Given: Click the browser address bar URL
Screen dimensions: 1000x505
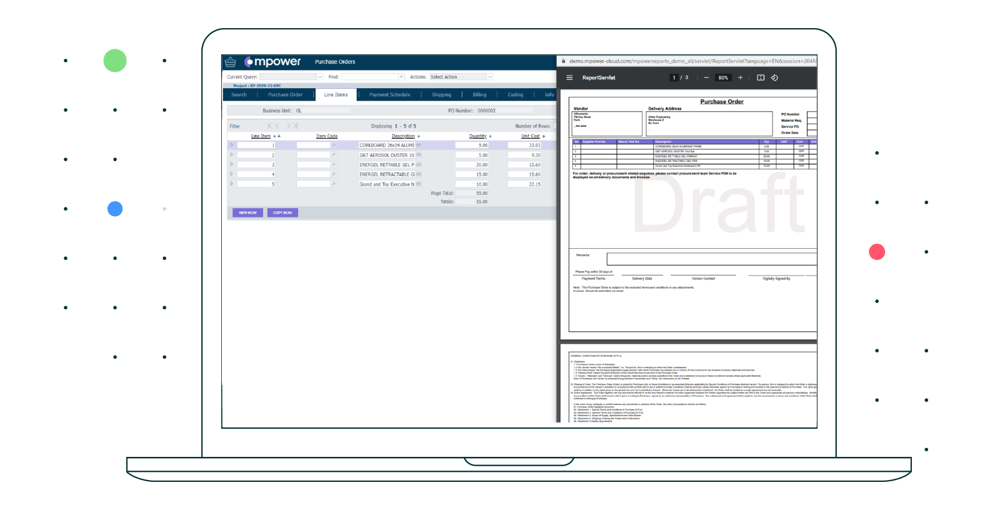Looking at the screenshot, I should point(692,61).
